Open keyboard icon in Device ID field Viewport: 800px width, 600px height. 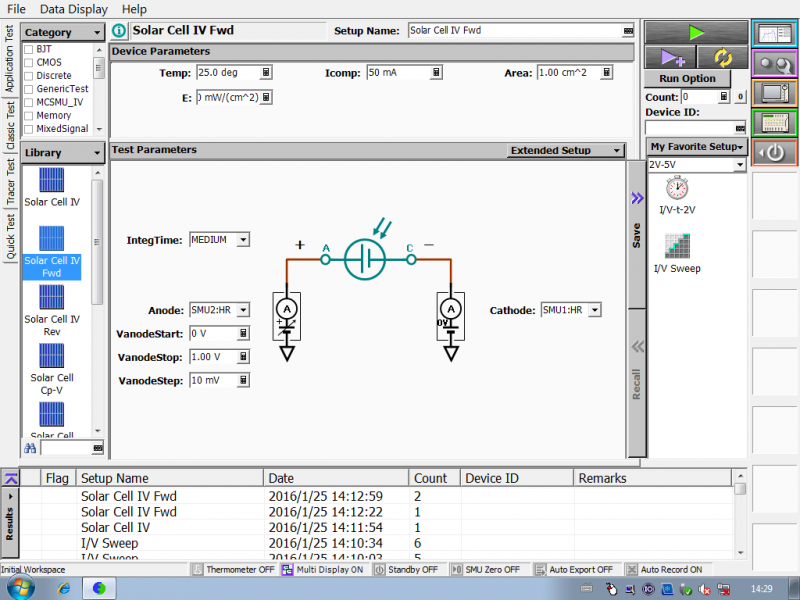coord(740,128)
